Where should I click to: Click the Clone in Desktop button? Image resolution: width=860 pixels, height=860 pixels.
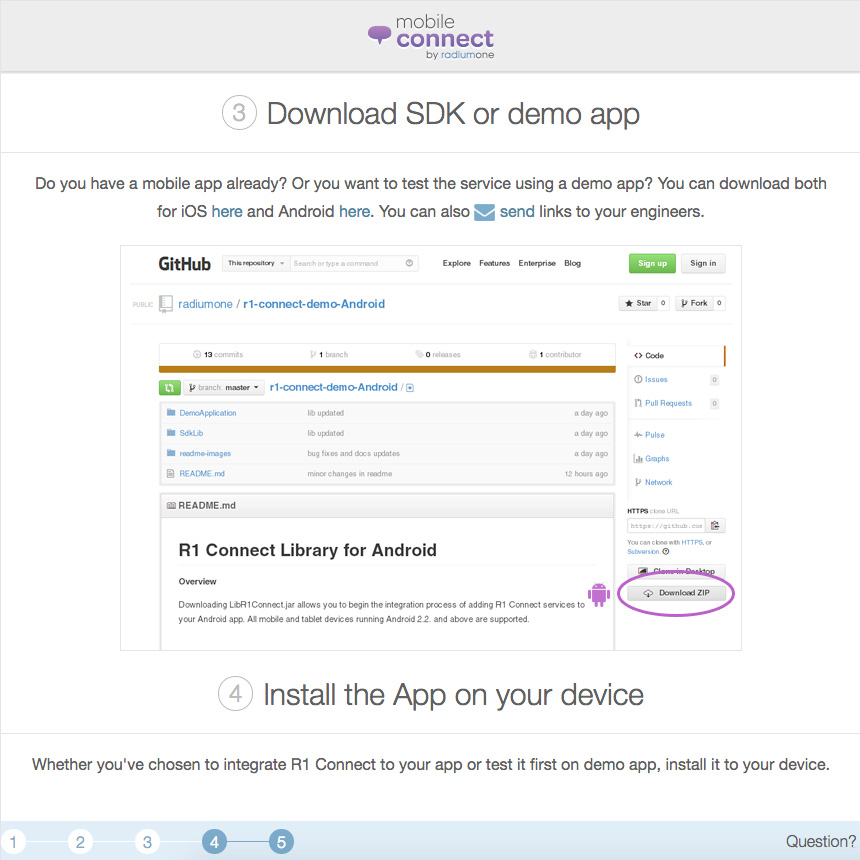[676, 571]
